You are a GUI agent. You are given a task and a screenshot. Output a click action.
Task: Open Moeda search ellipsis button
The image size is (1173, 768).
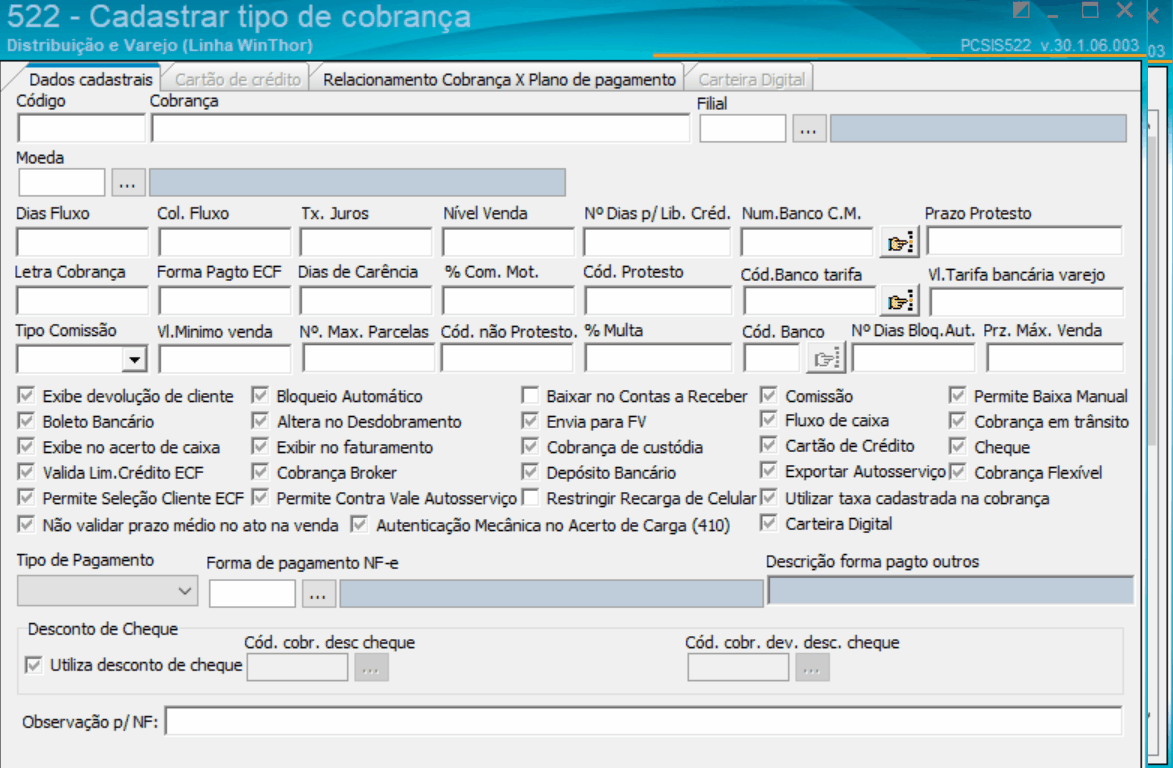tap(128, 182)
